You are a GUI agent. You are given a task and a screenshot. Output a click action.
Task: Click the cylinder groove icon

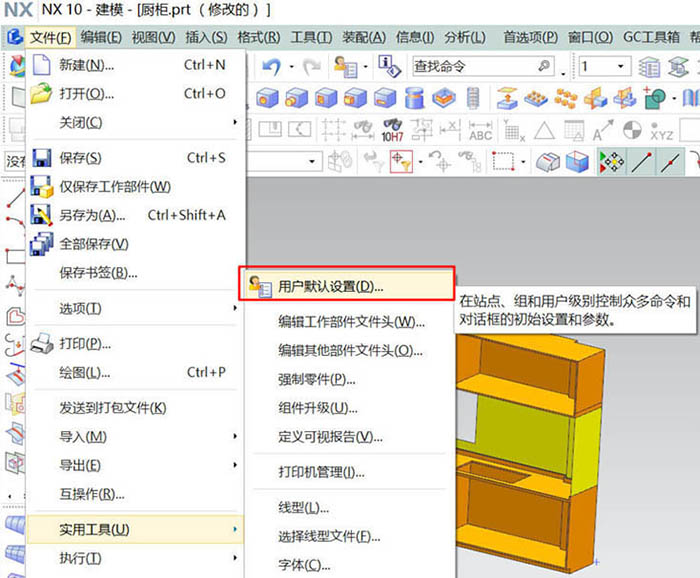click(x=414, y=97)
